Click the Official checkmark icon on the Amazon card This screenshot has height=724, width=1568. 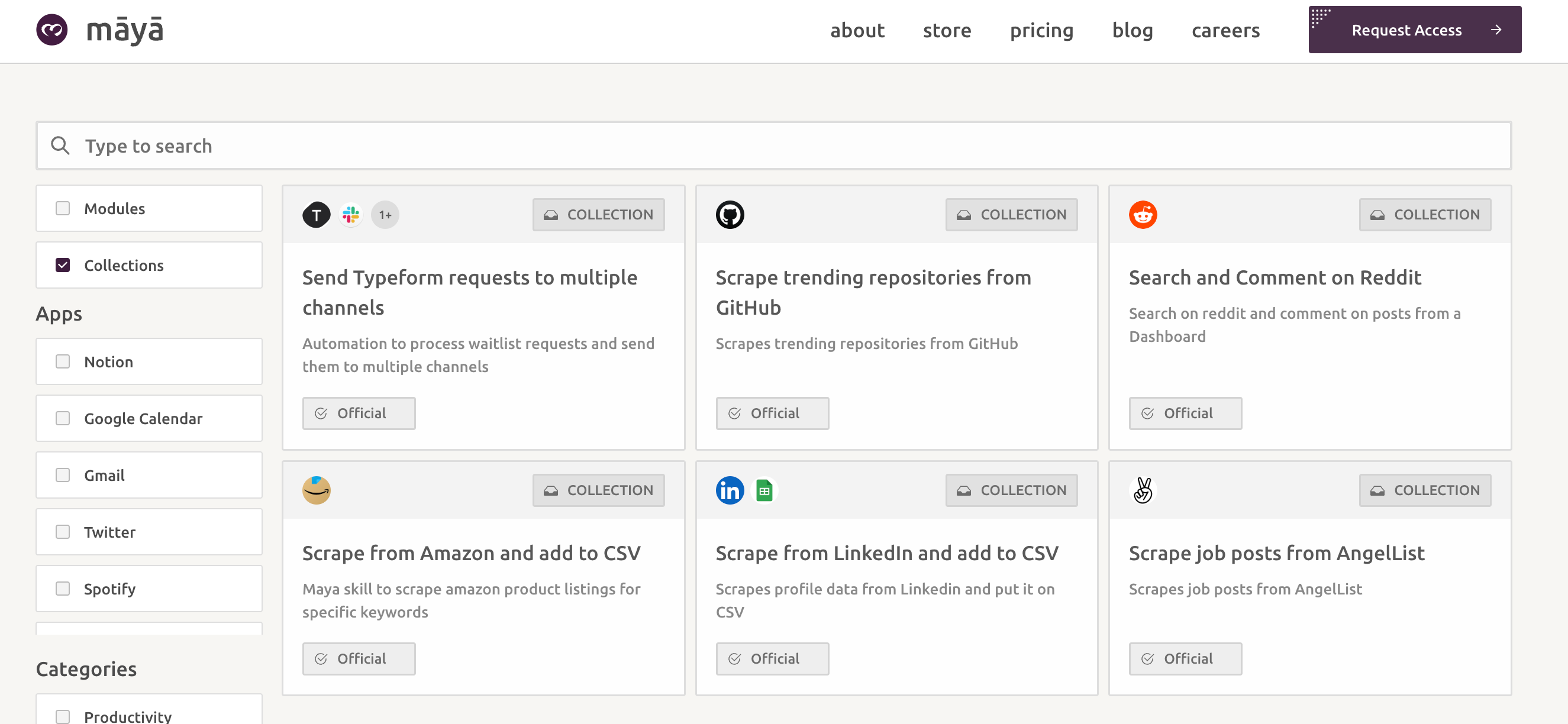point(321,659)
